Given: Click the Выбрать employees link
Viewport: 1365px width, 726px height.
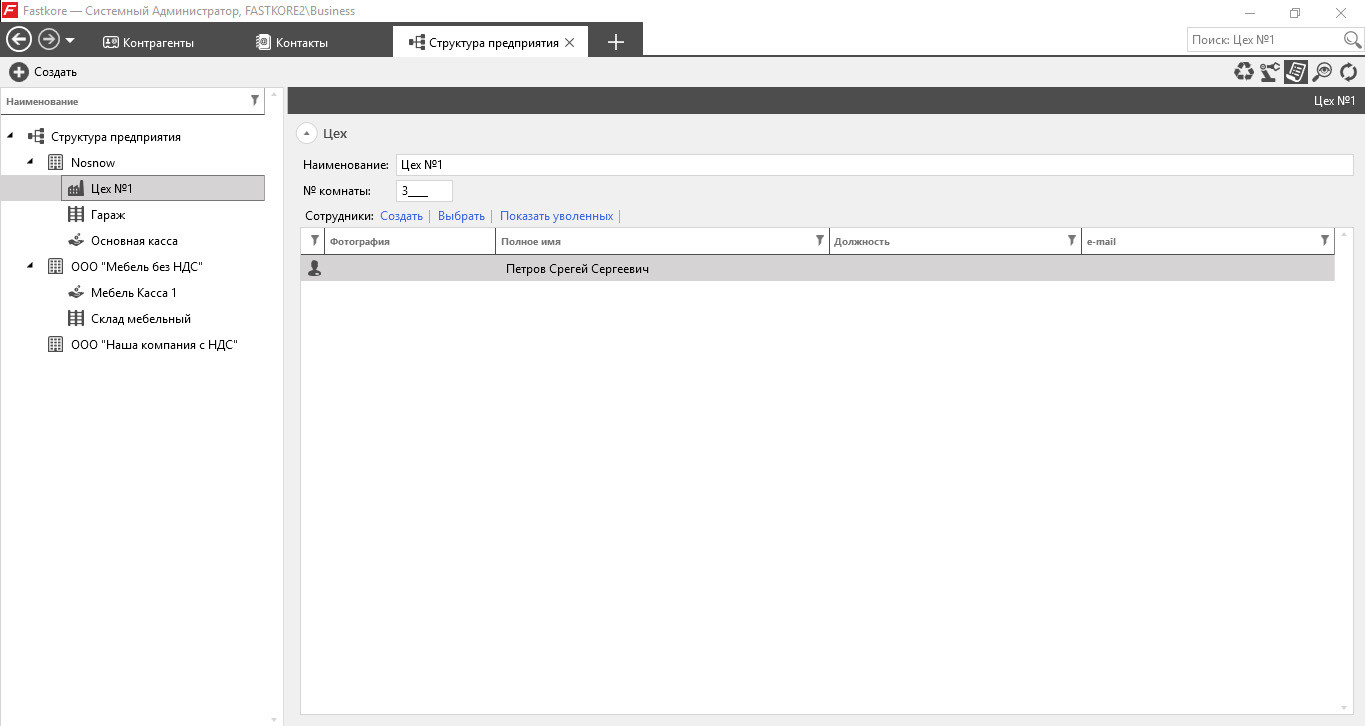Looking at the screenshot, I should [461, 216].
